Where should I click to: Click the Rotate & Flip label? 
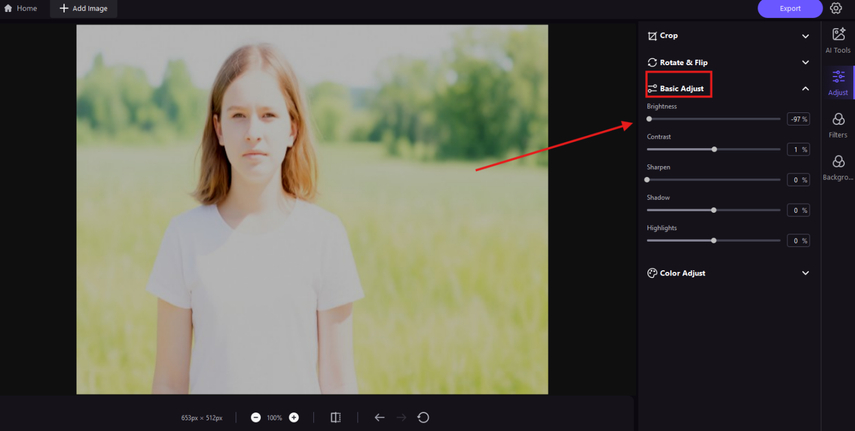pyautogui.click(x=684, y=63)
